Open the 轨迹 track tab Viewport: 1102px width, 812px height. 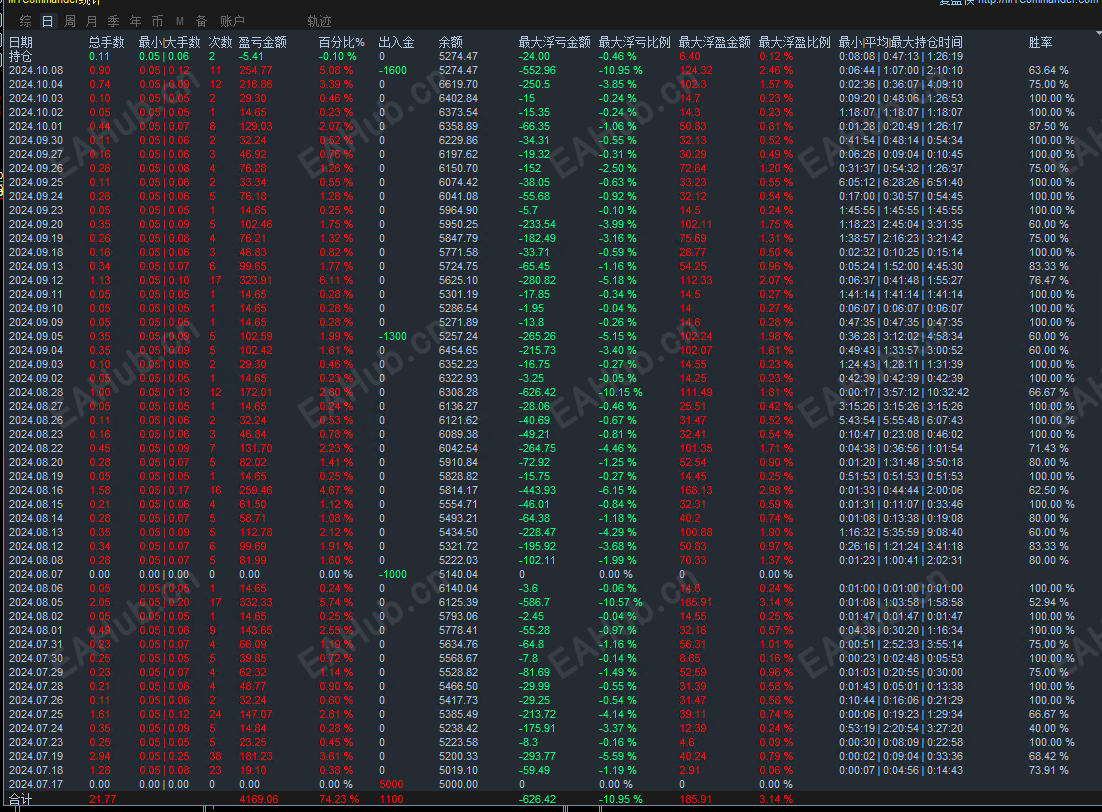[319, 21]
